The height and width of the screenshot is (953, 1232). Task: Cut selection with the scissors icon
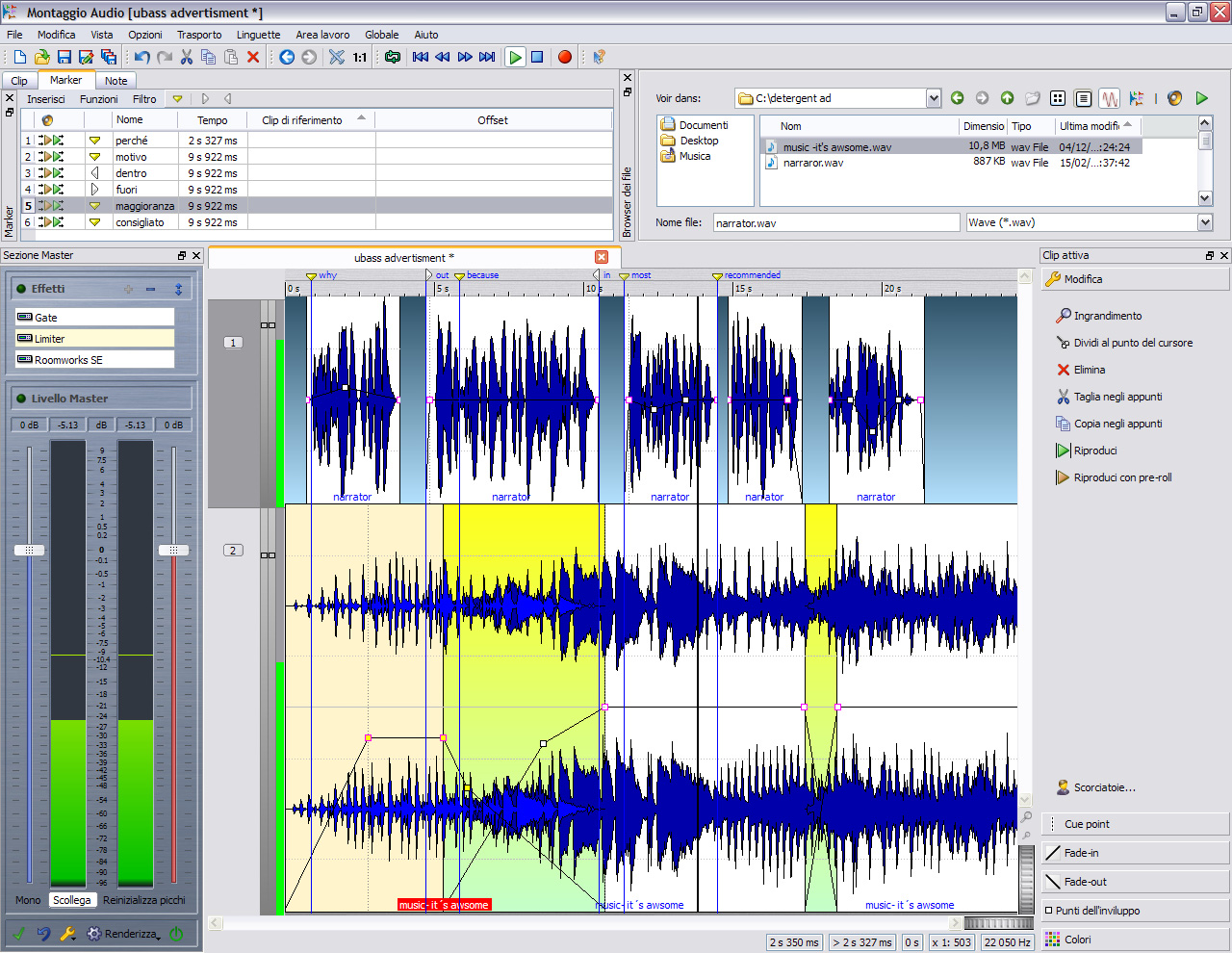(187, 57)
